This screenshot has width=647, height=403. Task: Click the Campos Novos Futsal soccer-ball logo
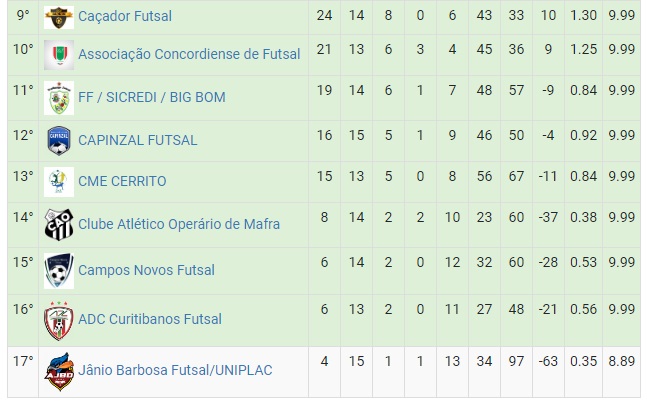pos(59,271)
